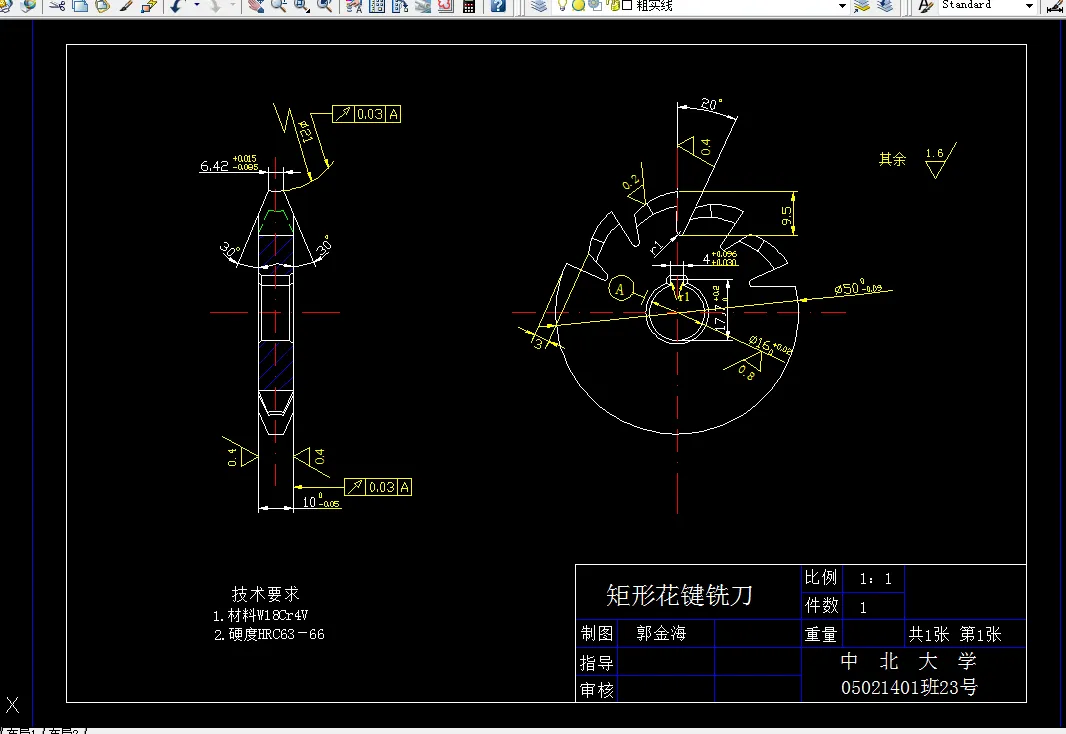Cut selection with the scissors icon

pyautogui.click(x=58, y=5)
